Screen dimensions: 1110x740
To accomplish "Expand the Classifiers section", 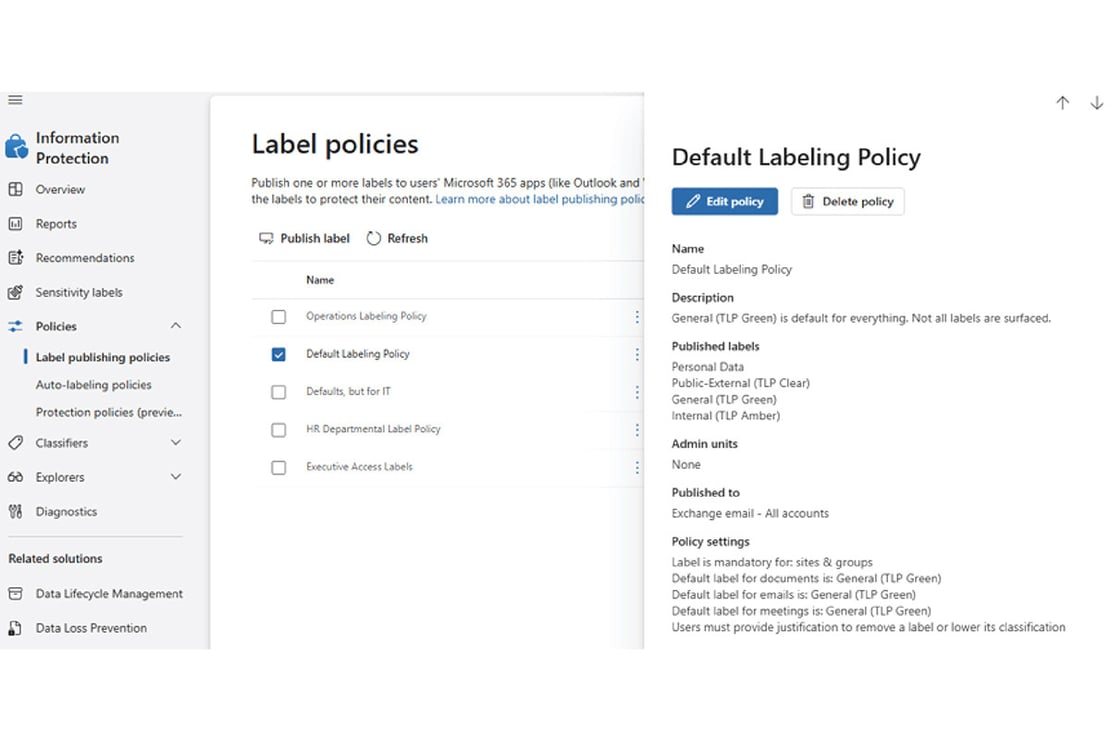I will point(176,442).
